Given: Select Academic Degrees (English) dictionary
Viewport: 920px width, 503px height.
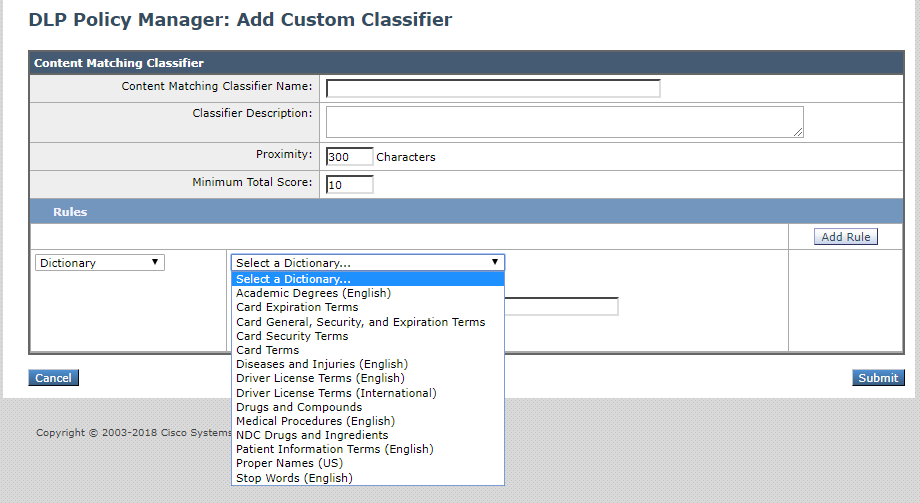Looking at the screenshot, I should (x=368, y=293).
